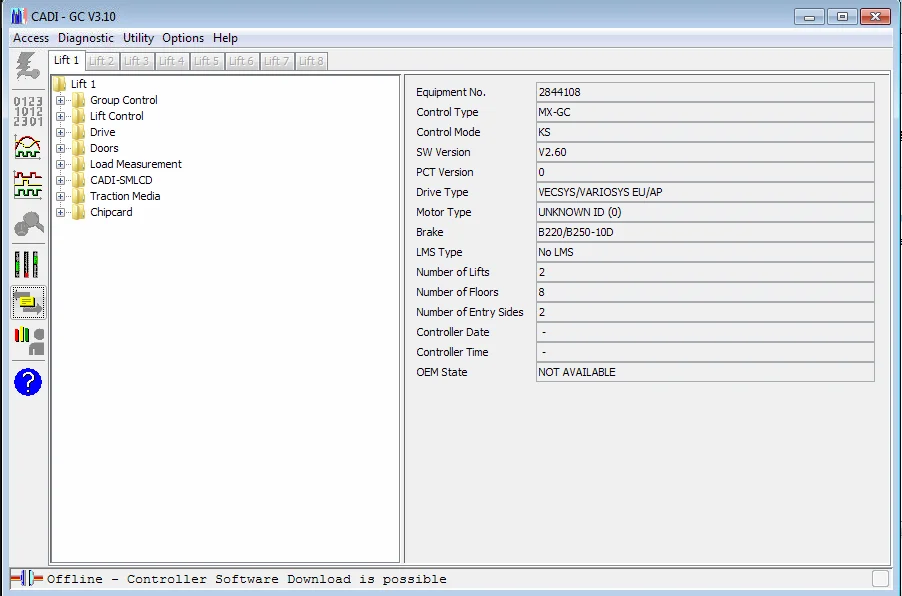The height and width of the screenshot is (596, 902).
Task: Close the CADI - GC window
Action: click(875, 17)
